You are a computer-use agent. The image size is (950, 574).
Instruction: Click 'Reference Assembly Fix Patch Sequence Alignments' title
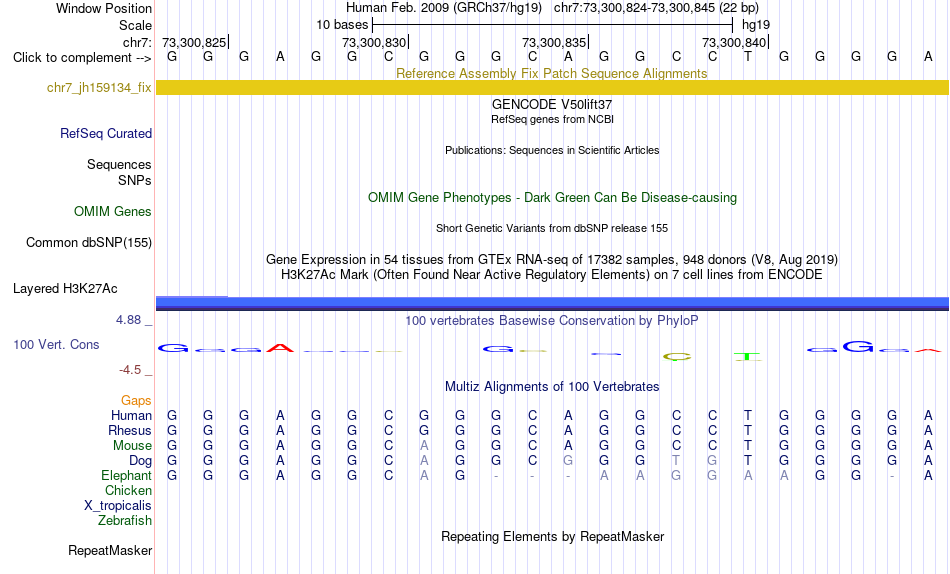(x=552, y=73)
